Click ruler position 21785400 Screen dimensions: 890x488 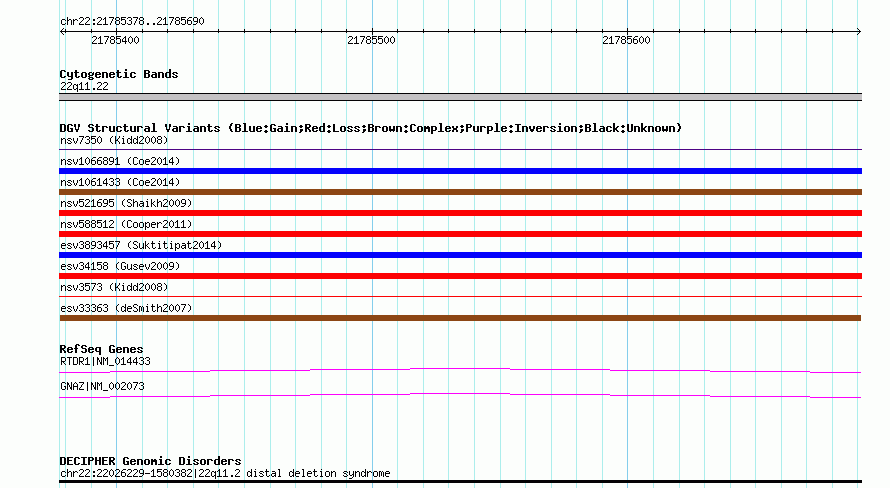[x=115, y=40]
